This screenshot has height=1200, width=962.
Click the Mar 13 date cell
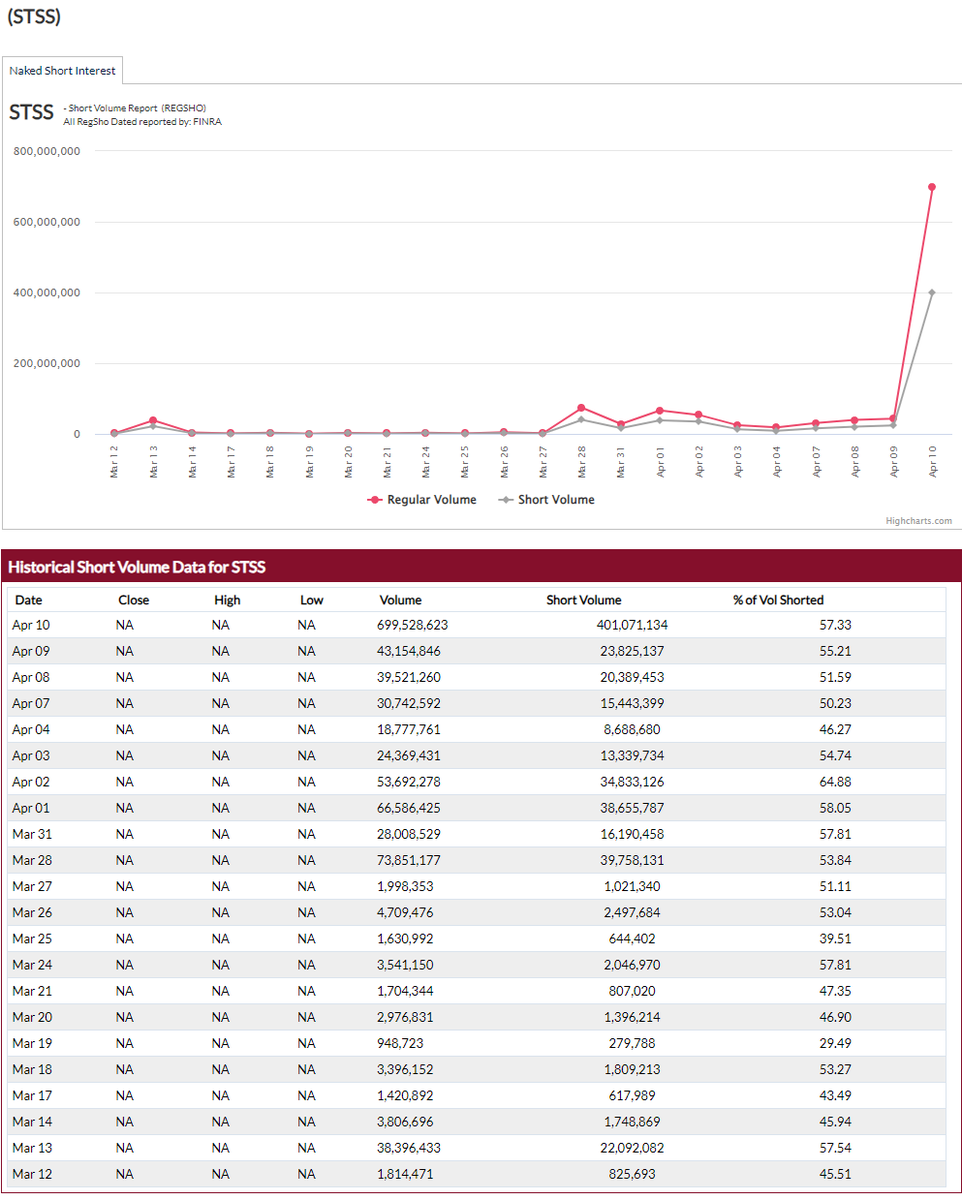coord(30,1147)
